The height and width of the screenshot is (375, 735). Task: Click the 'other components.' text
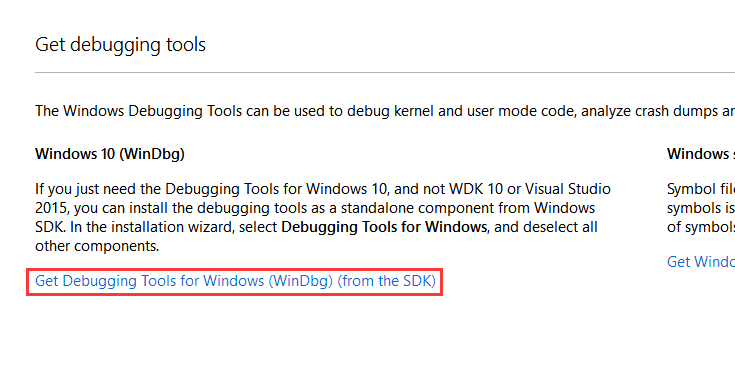[97, 246]
